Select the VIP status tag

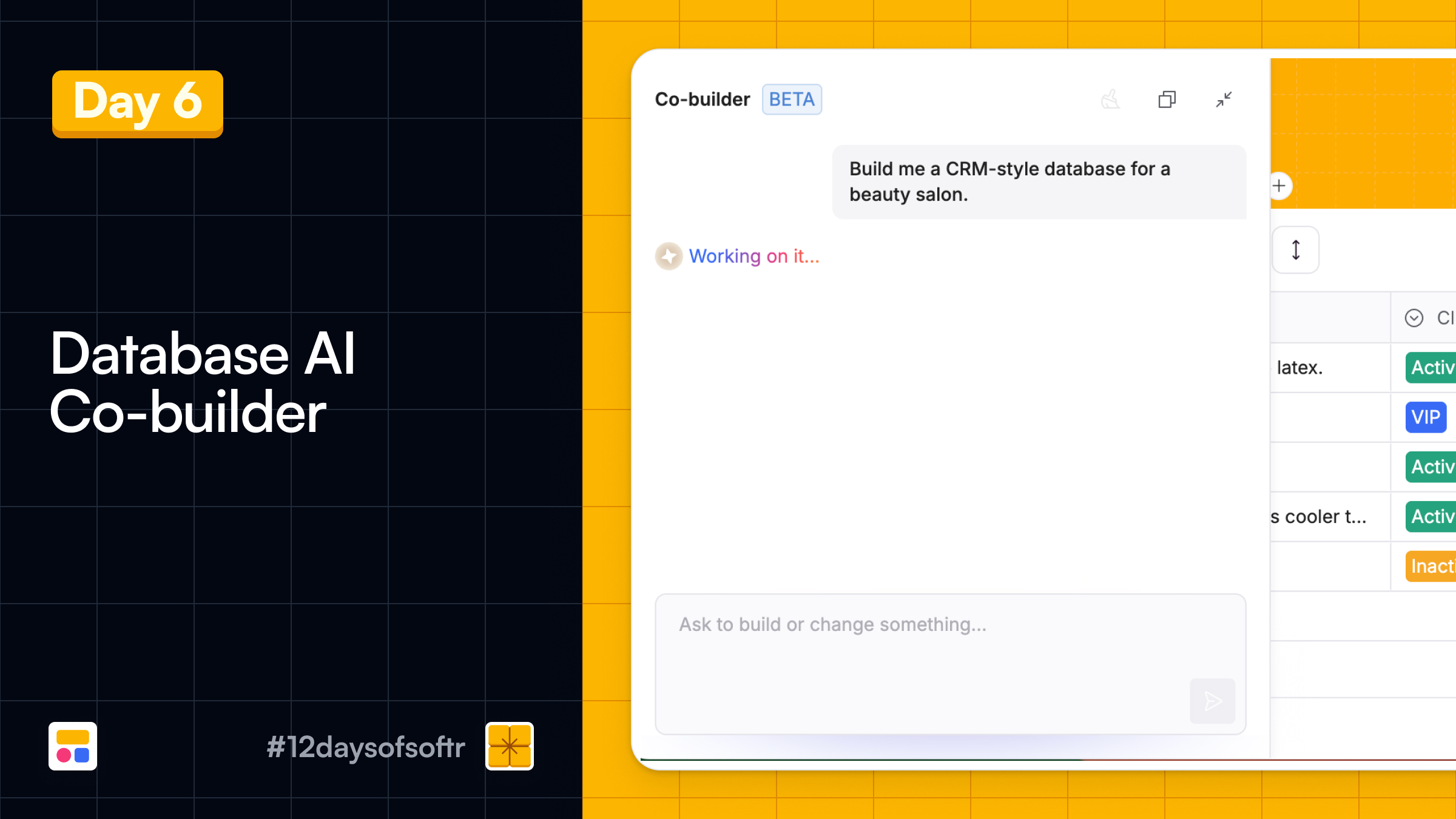(x=1426, y=417)
